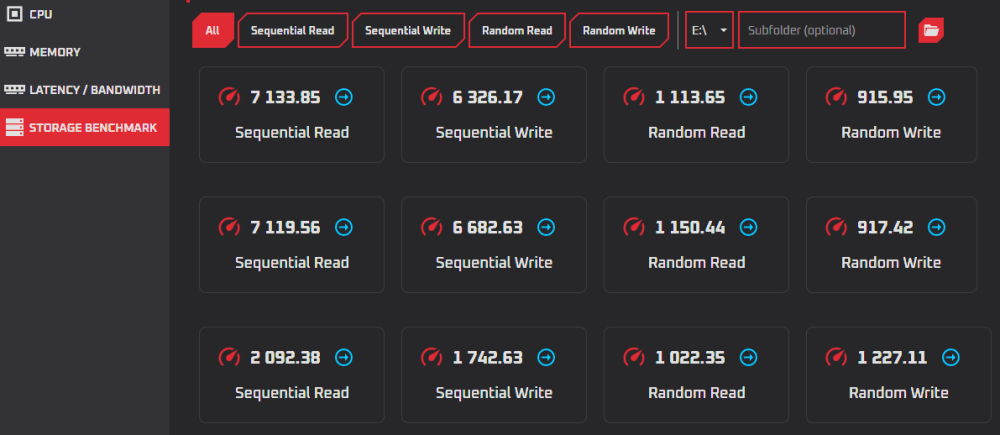Open the E:\ drive dropdown
Image resolution: width=1000 pixels, height=435 pixels.
pos(709,30)
